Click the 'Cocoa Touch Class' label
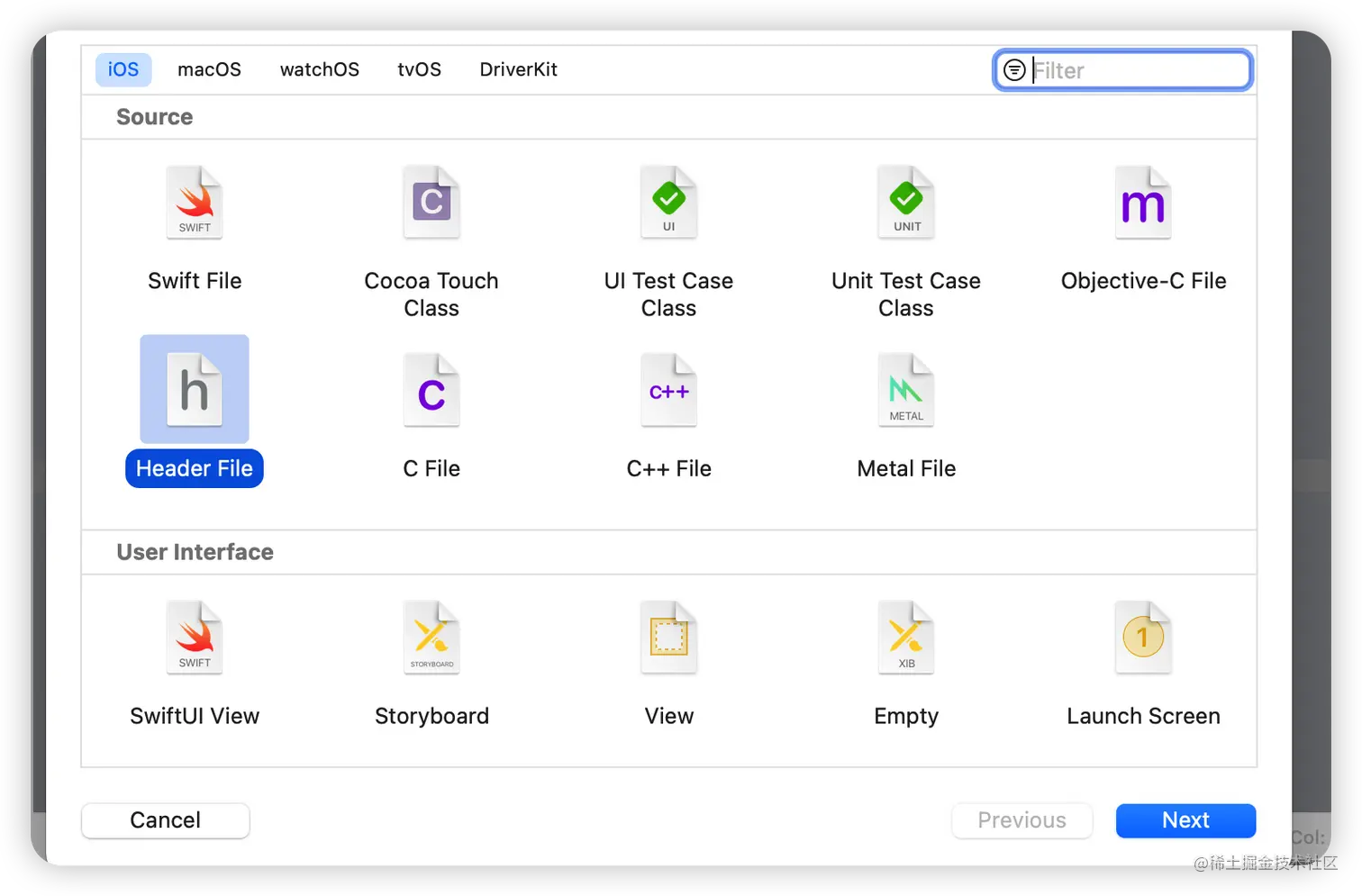The height and width of the screenshot is (896, 1362). (431, 294)
